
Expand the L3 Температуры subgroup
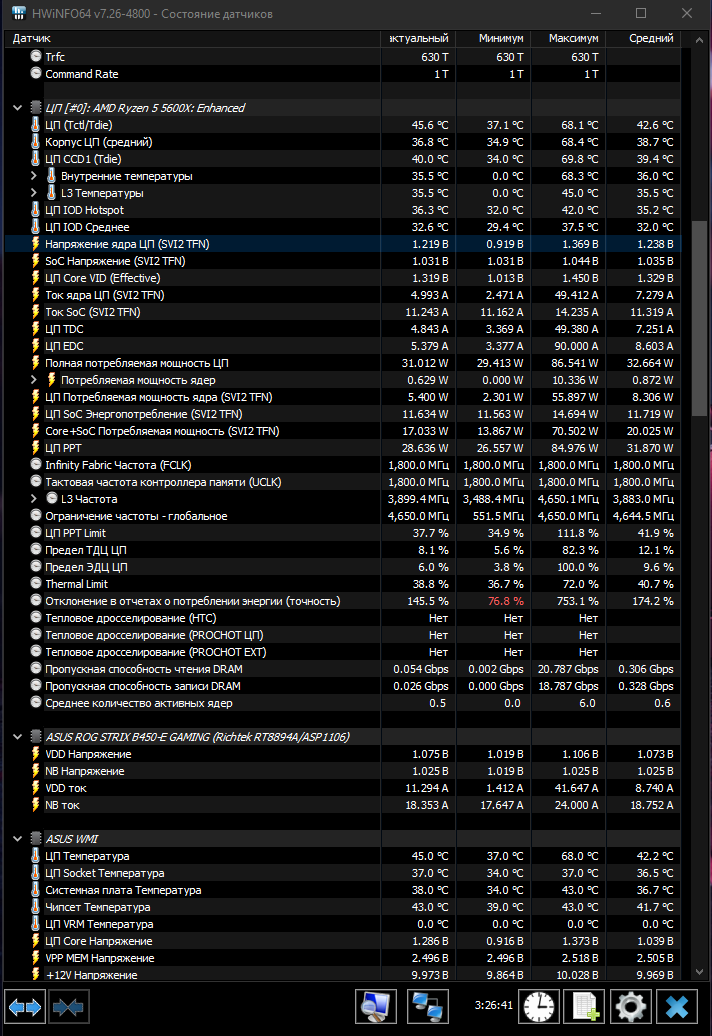[x=34, y=193]
